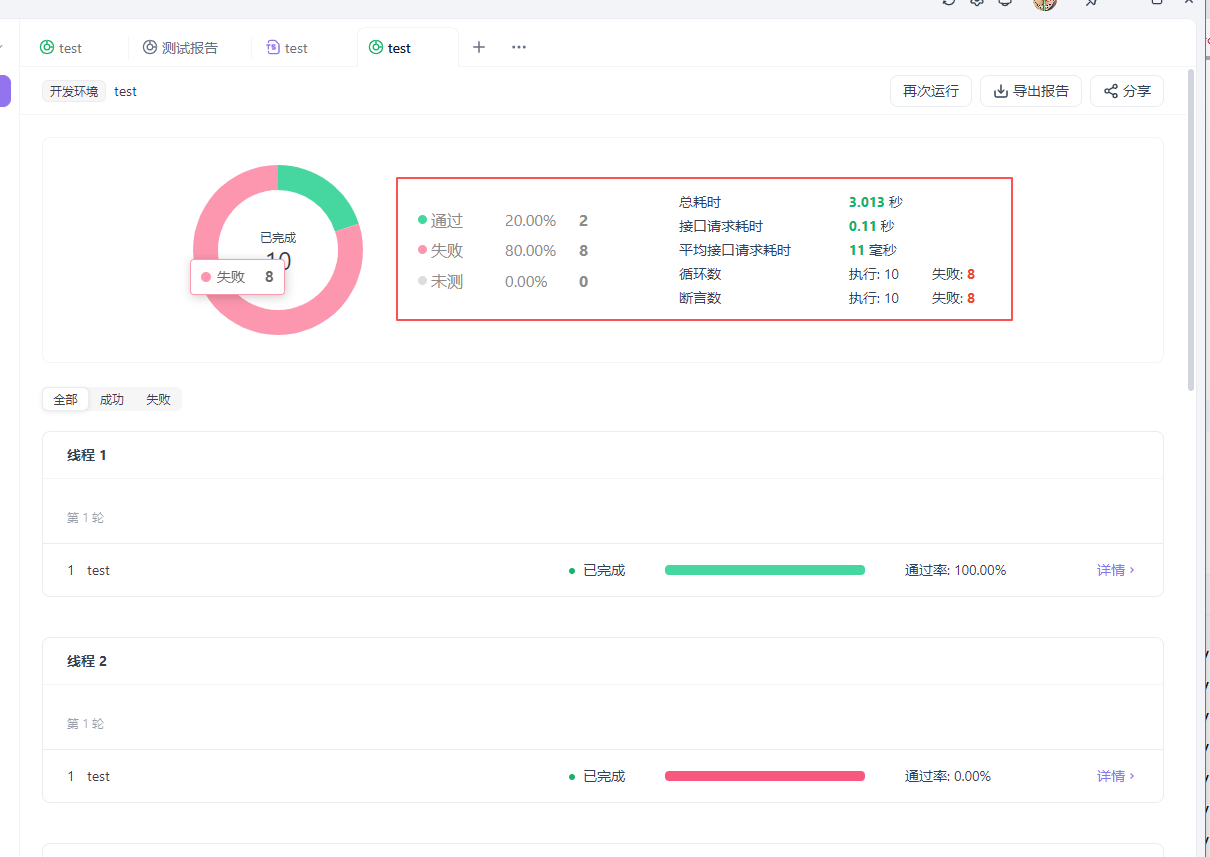This screenshot has height=857, width=1210.
Task: Expand 详情 for the 线程 2 test row
Action: tap(1115, 776)
